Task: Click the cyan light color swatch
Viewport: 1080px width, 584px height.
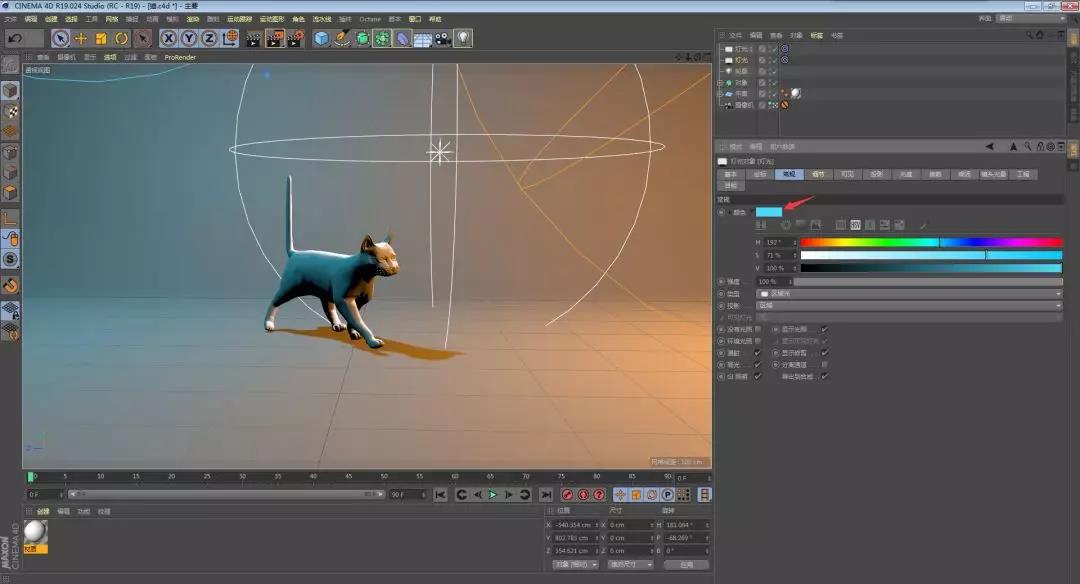Action: coord(769,212)
